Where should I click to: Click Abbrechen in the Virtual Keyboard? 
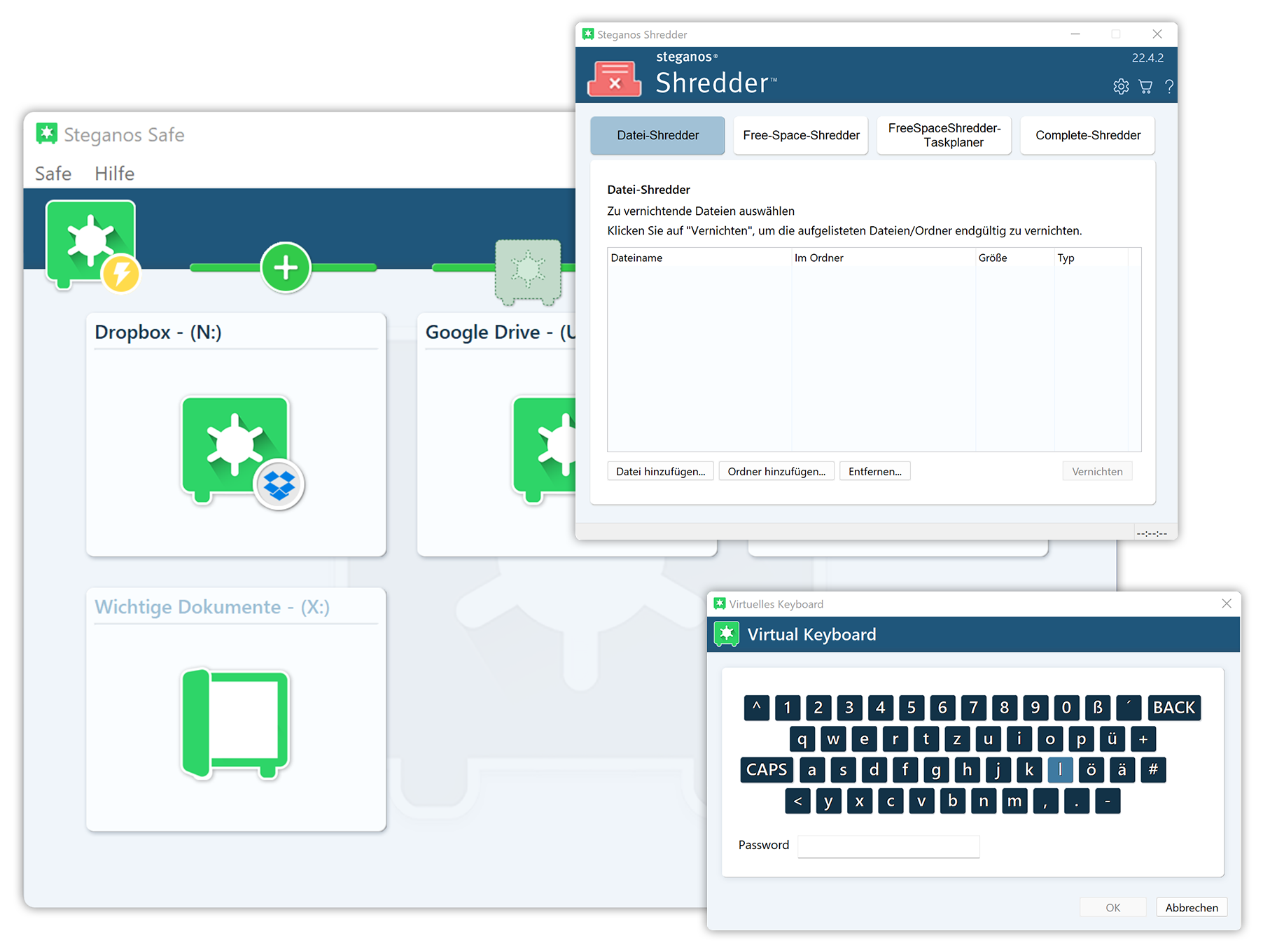pyautogui.click(x=1192, y=907)
